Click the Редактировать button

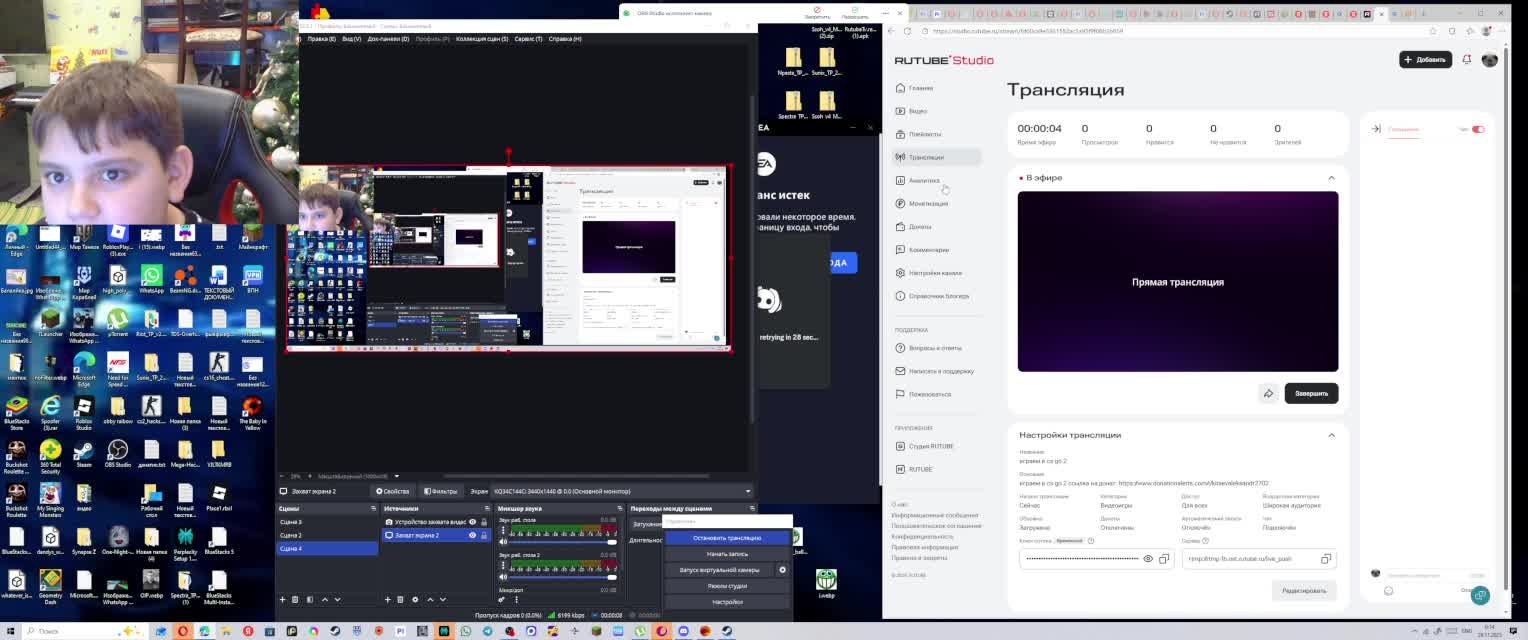click(1304, 591)
